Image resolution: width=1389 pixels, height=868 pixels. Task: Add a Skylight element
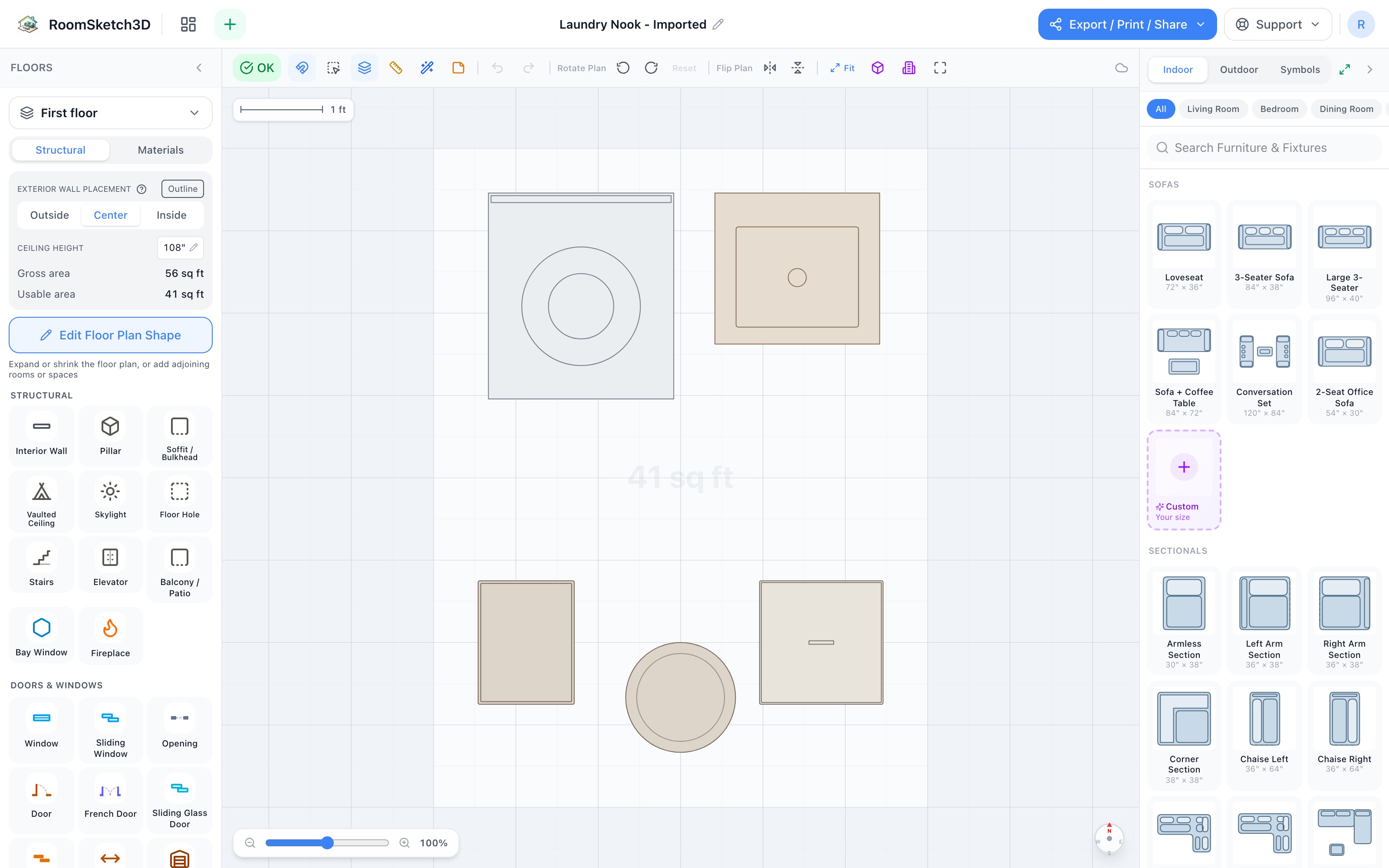[110, 502]
